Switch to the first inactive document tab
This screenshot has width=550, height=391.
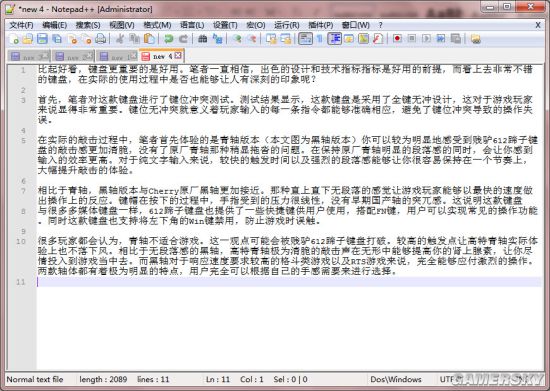tap(29, 56)
